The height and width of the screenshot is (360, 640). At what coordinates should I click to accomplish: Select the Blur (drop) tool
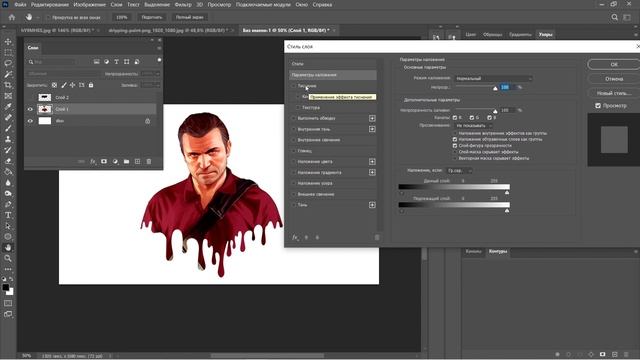(8, 182)
